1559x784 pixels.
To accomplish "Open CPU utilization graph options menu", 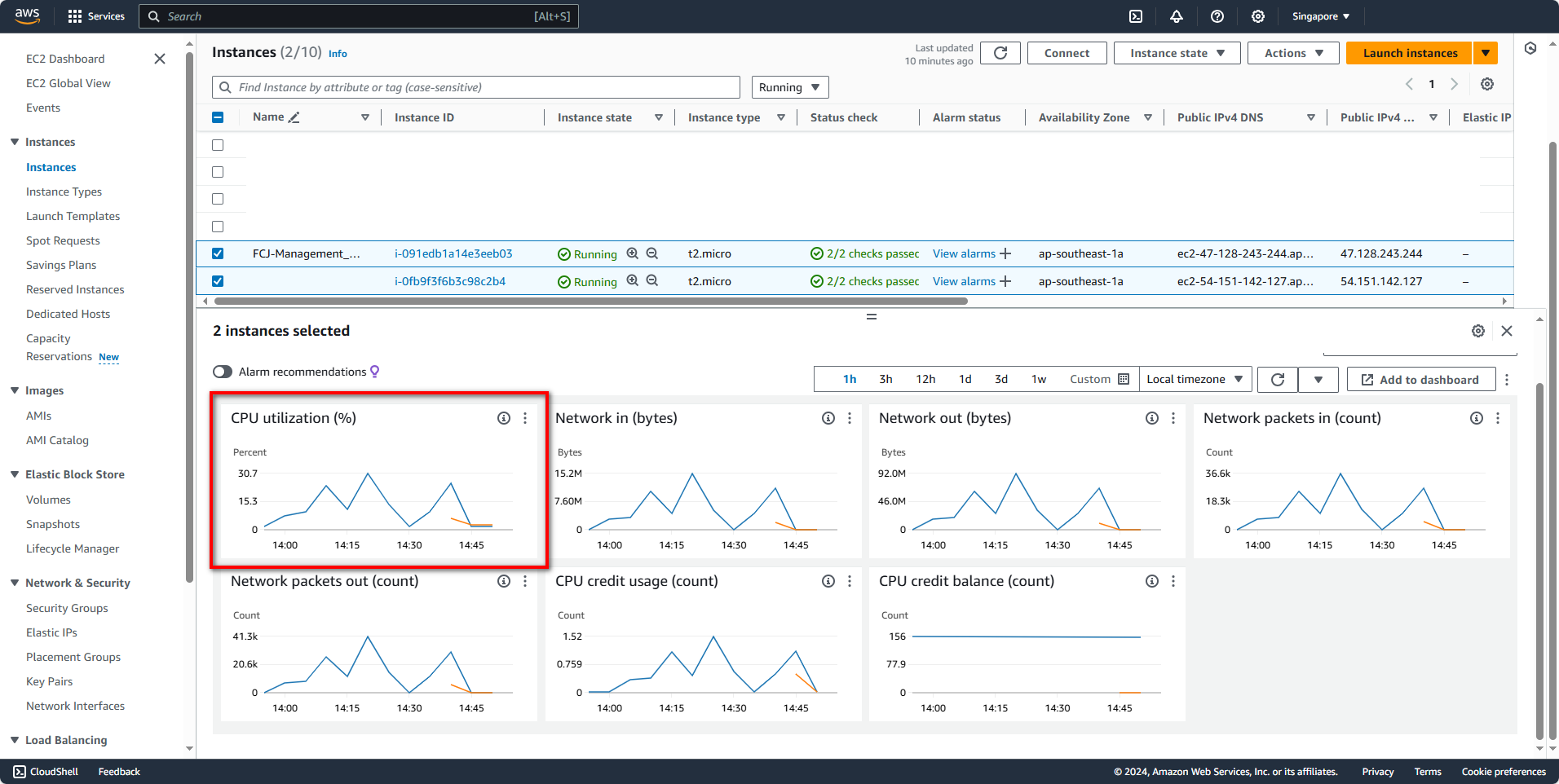I will click(525, 418).
